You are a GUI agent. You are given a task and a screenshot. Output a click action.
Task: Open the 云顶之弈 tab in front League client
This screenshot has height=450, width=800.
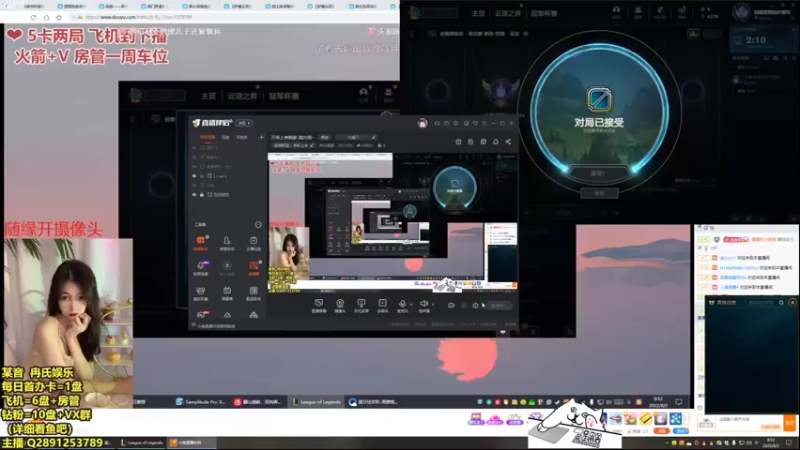click(x=507, y=13)
